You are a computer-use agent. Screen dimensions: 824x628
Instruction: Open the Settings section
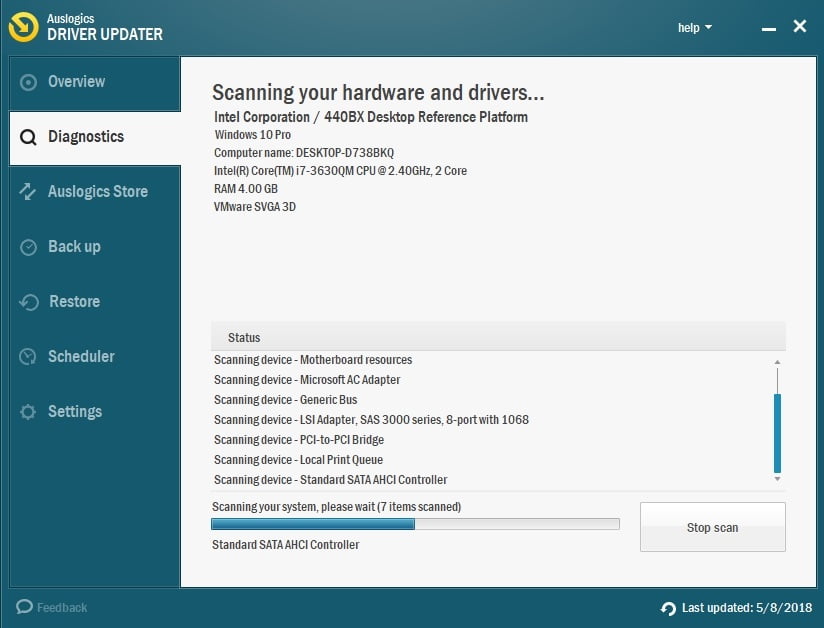95,411
